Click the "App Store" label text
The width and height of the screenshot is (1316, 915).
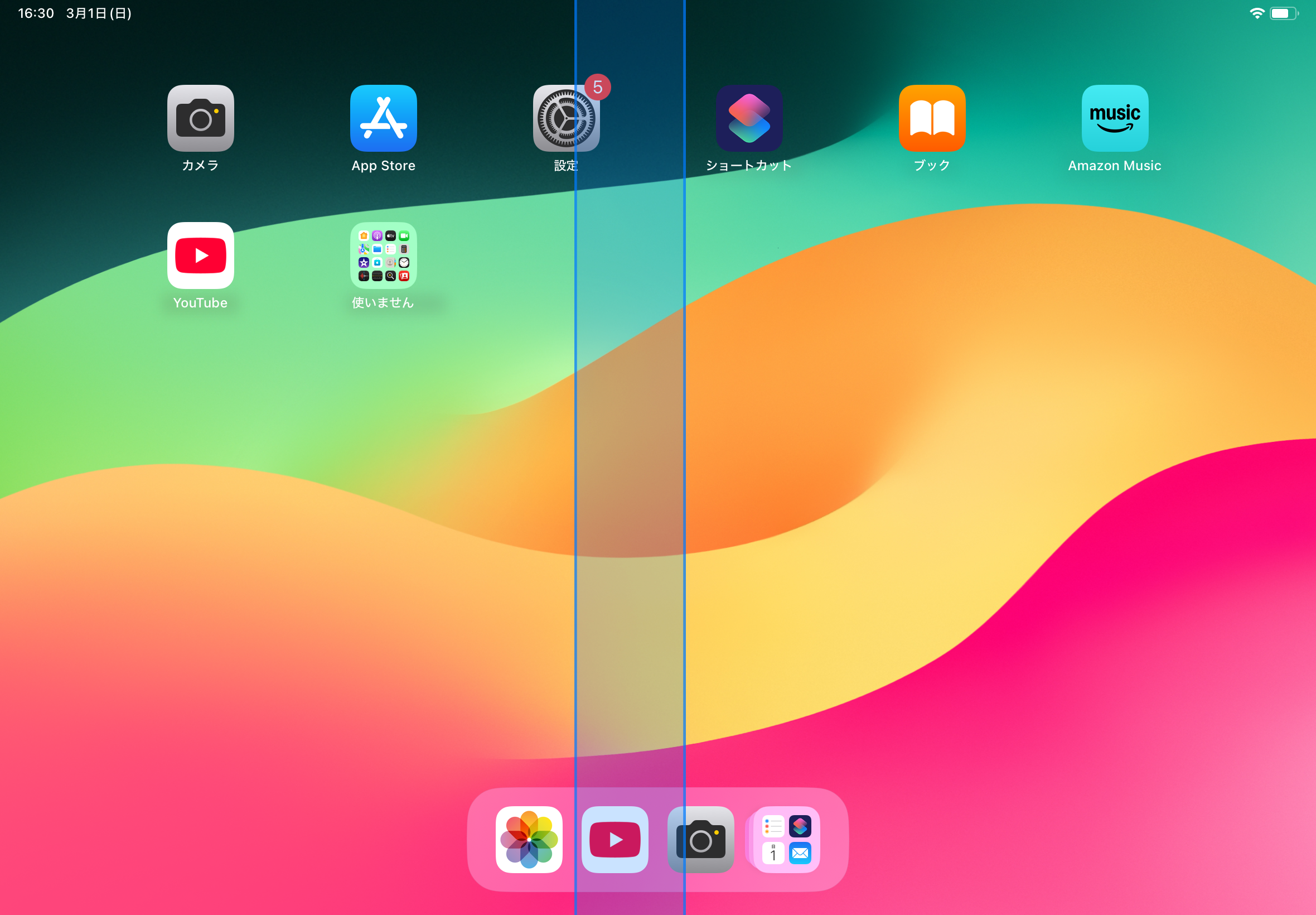coord(383,166)
